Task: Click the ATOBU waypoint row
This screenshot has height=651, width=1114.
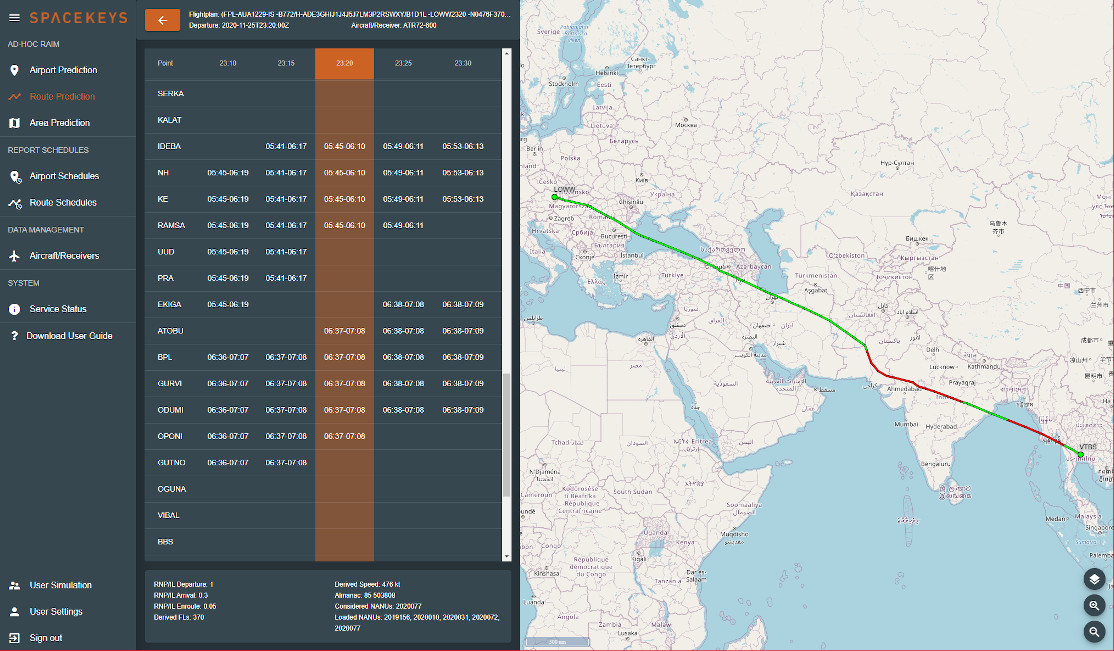Action: pyautogui.click(x=323, y=330)
